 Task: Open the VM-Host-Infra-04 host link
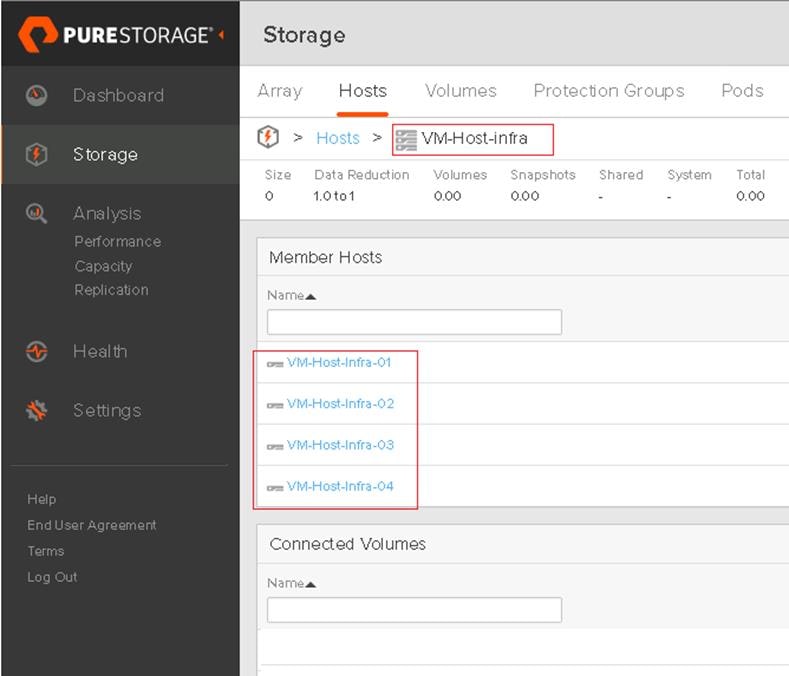(x=340, y=487)
